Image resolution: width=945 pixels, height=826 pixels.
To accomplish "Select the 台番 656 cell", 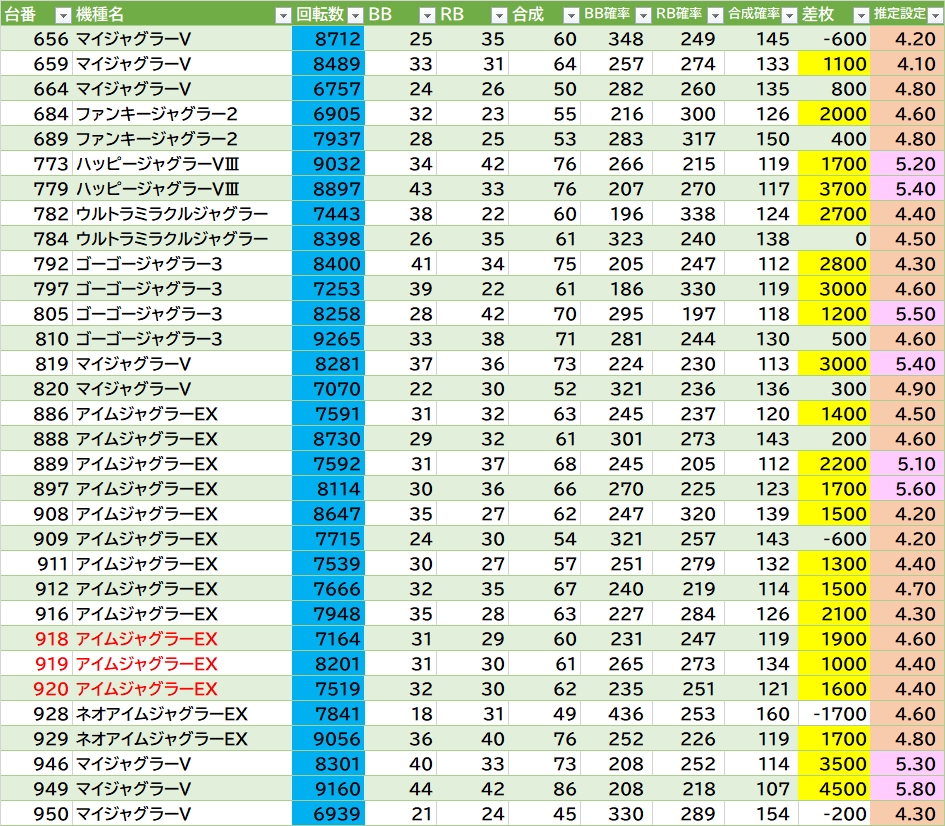I will click(36, 39).
